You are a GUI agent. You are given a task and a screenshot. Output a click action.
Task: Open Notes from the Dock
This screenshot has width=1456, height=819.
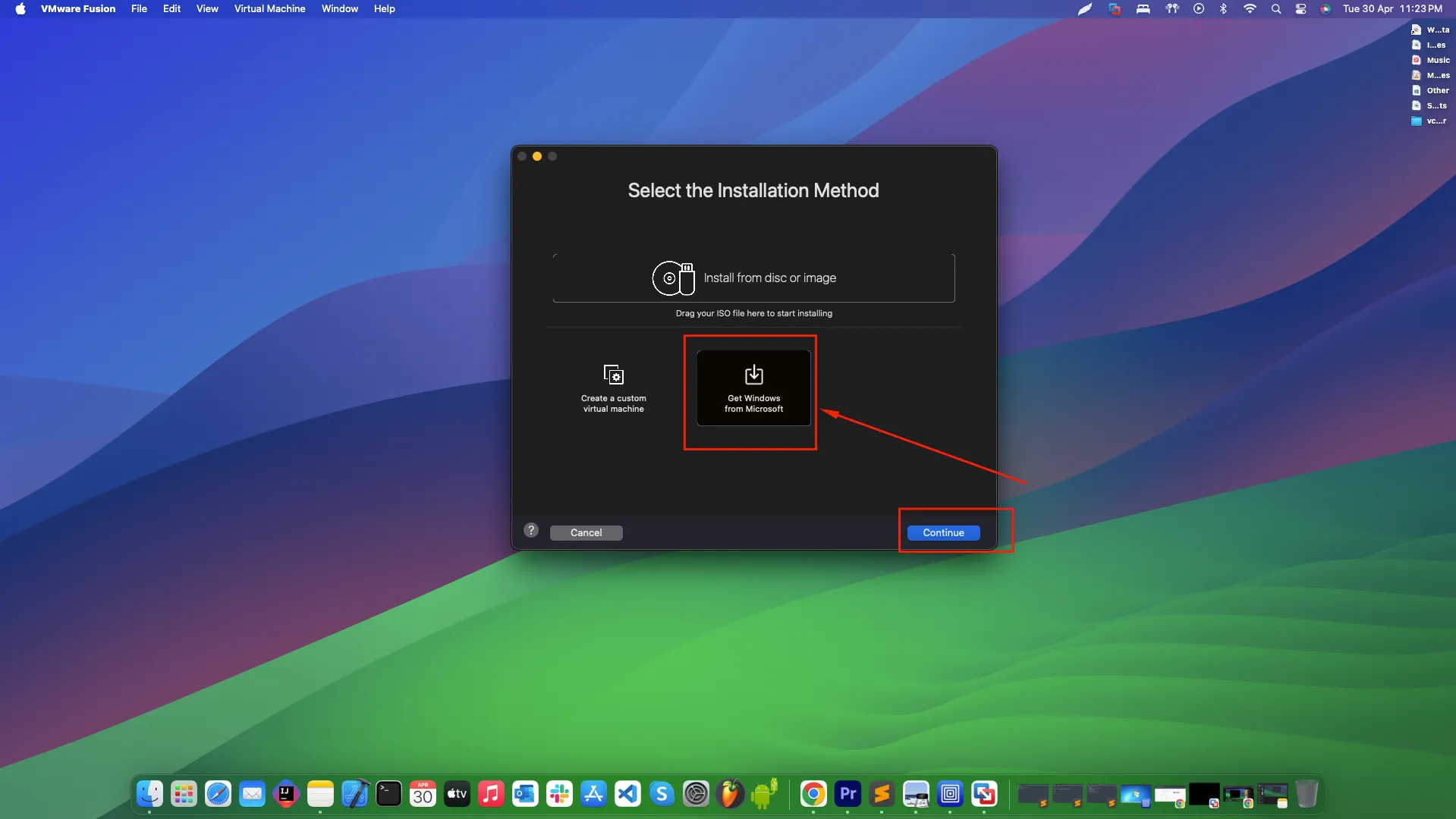tap(320, 794)
